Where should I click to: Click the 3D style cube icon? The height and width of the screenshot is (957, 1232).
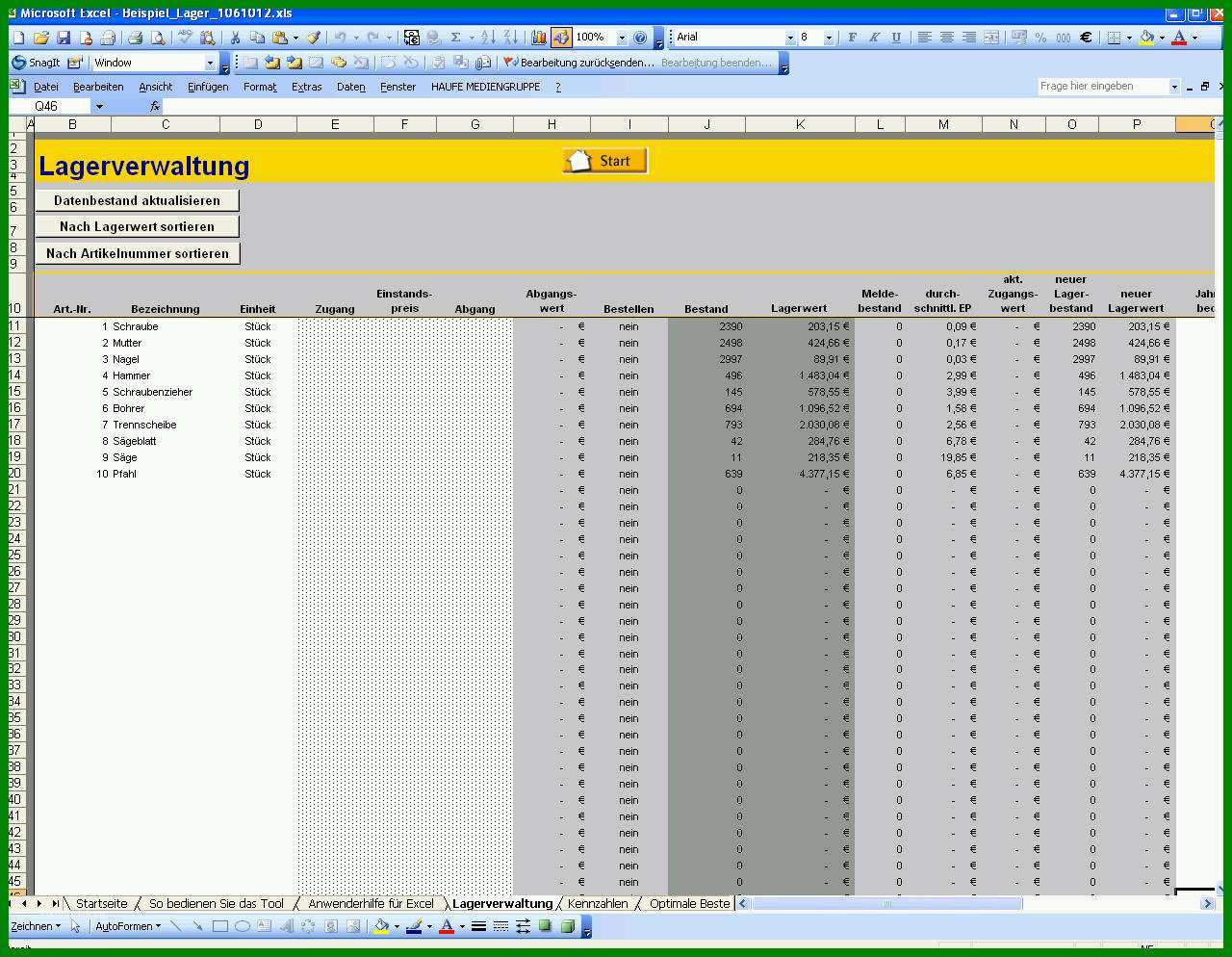point(568,926)
